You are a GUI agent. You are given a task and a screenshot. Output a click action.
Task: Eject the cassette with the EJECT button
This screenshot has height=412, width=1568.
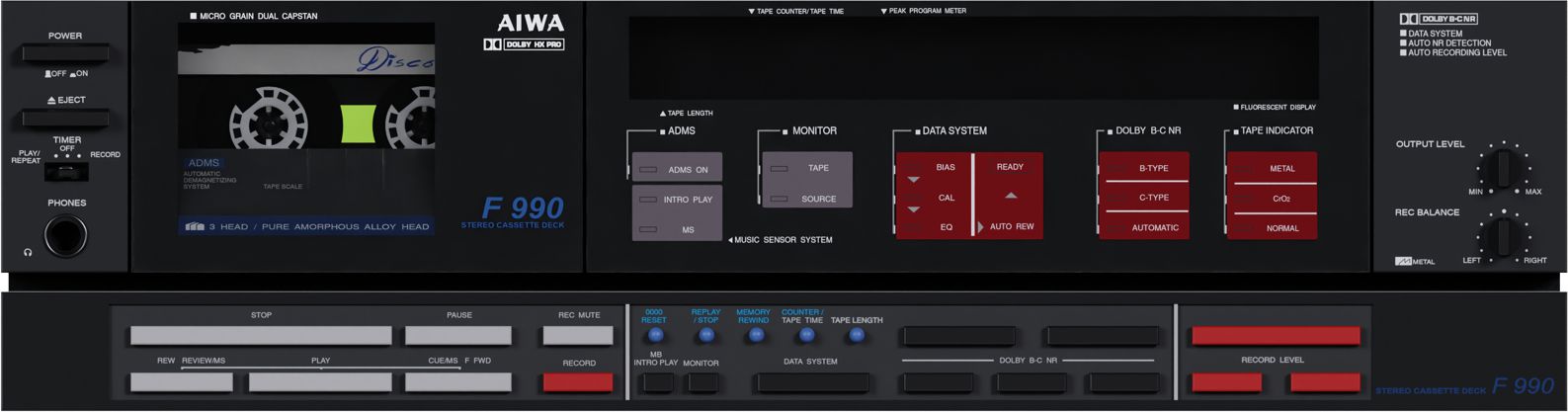pyautogui.click(x=65, y=119)
